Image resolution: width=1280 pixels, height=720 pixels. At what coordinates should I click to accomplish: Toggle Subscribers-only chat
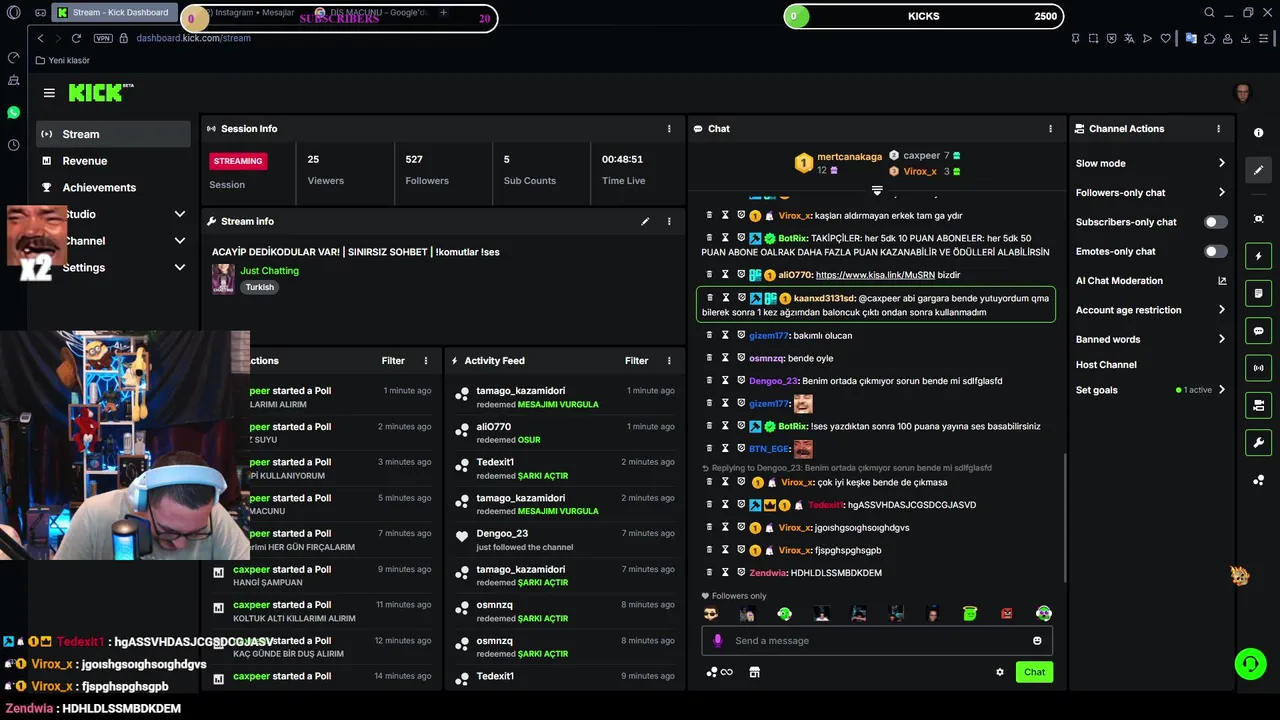[x=1216, y=222]
